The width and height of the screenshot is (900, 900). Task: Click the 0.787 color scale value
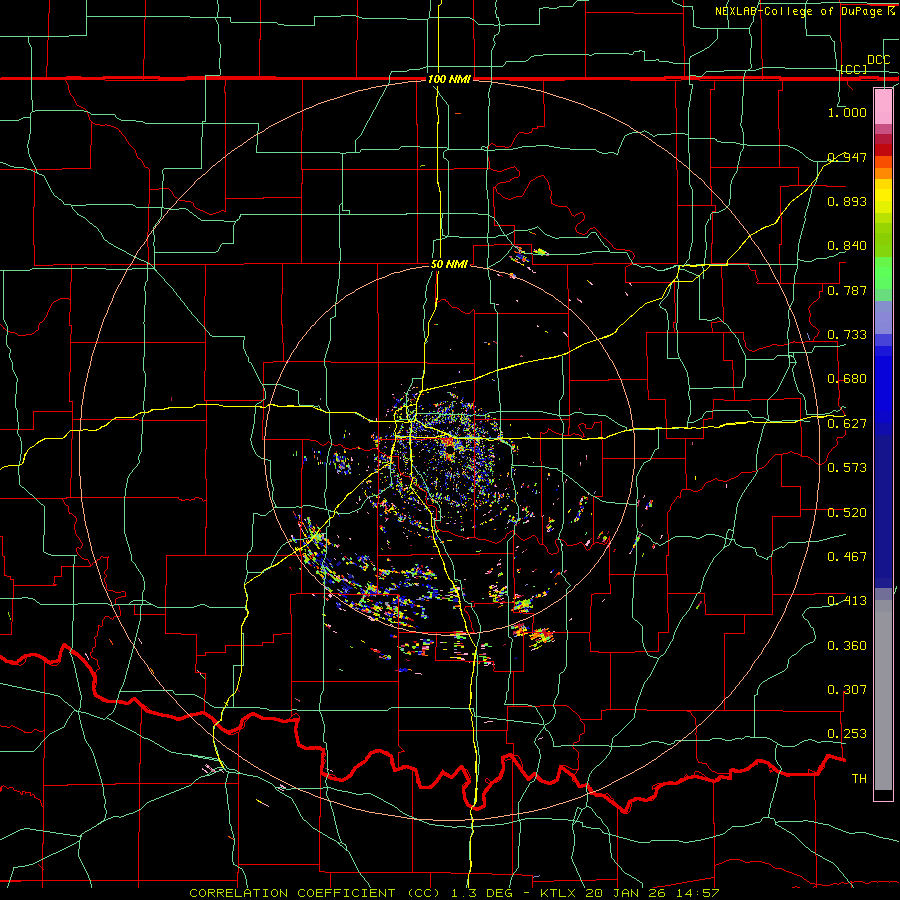(x=847, y=290)
